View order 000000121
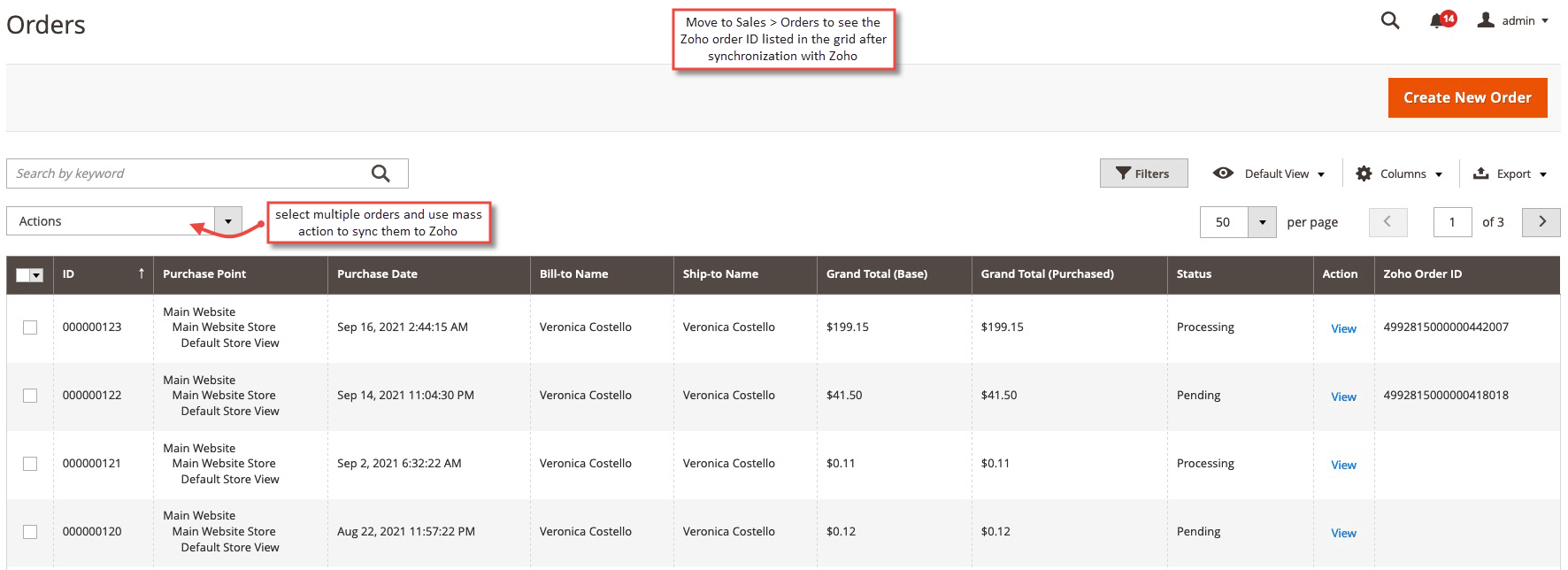This screenshot has height=570, width=1568. coord(1343,465)
